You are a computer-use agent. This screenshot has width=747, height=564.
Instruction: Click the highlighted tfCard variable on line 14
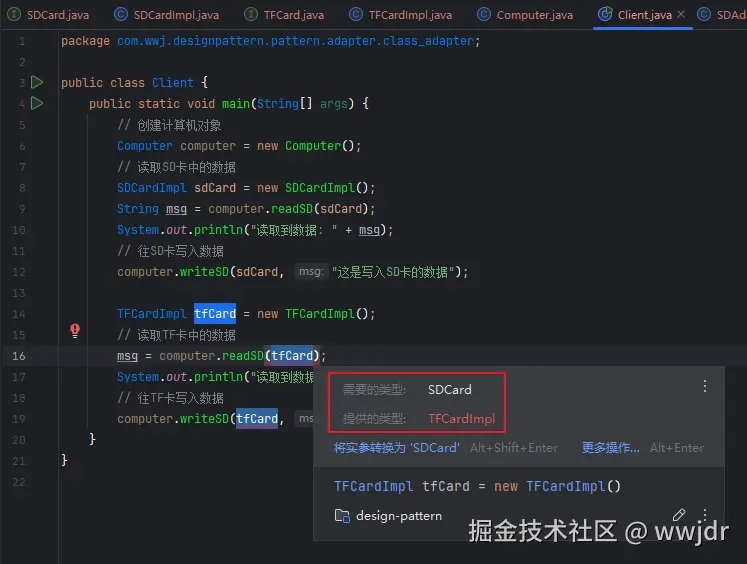(x=215, y=314)
